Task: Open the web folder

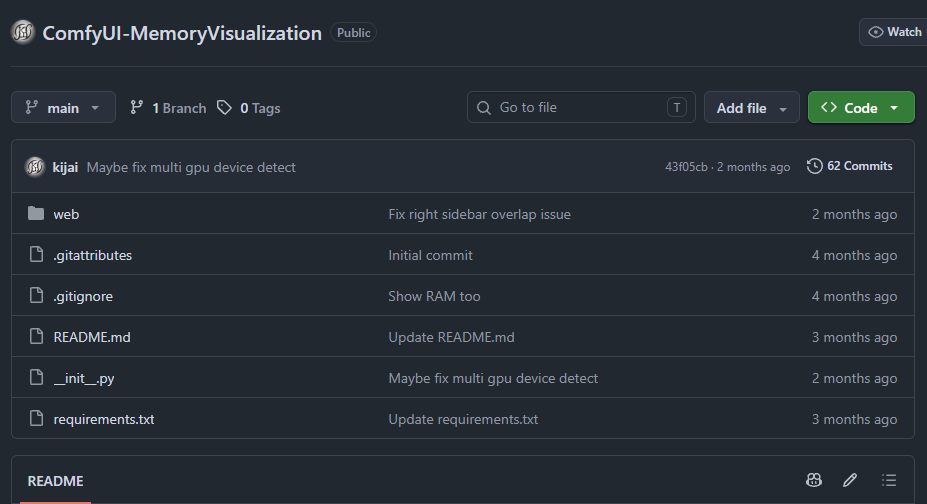Action: (x=66, y=214)
